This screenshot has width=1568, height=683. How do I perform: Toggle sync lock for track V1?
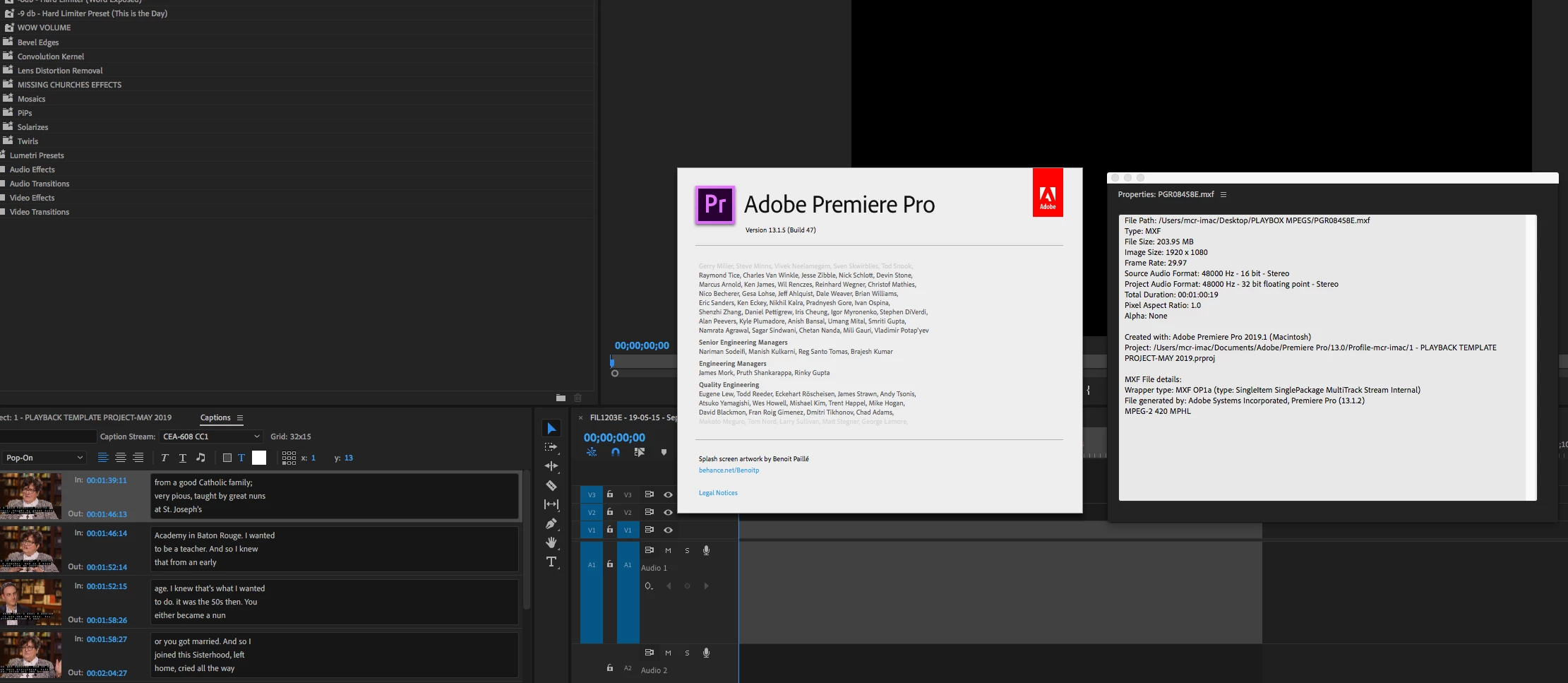pos(649,530)
